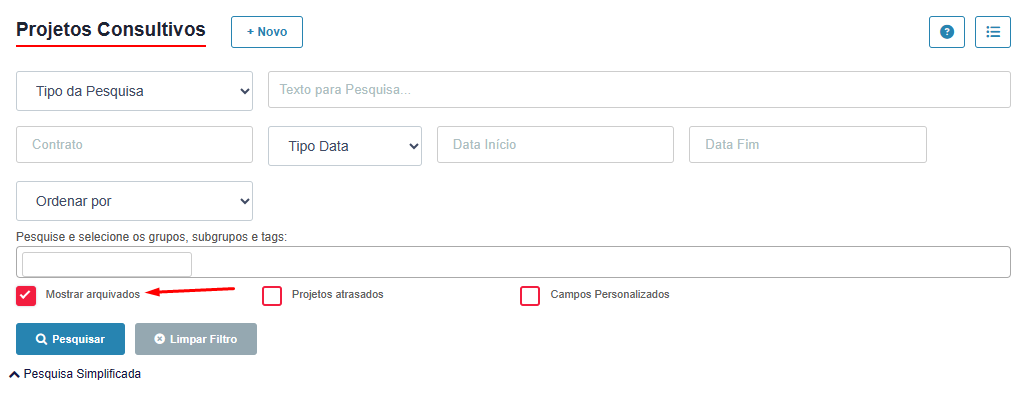
Task: Click the X icon on Limpar Filtro
Action: (159, 339)
